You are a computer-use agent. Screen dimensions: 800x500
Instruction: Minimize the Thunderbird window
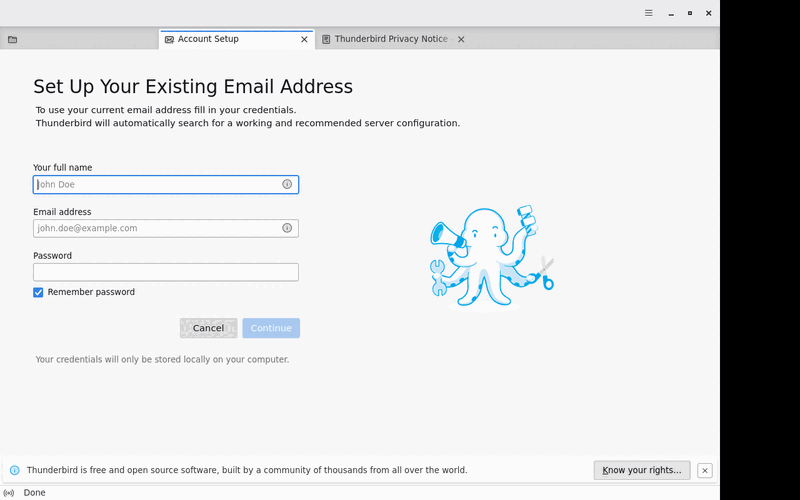(671, 13)
